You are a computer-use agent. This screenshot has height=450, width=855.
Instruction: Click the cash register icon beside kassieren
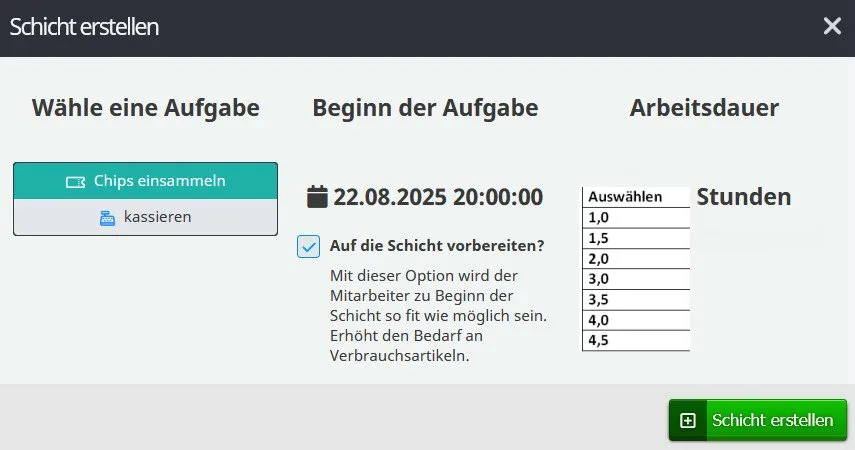(x=108, y=217)
